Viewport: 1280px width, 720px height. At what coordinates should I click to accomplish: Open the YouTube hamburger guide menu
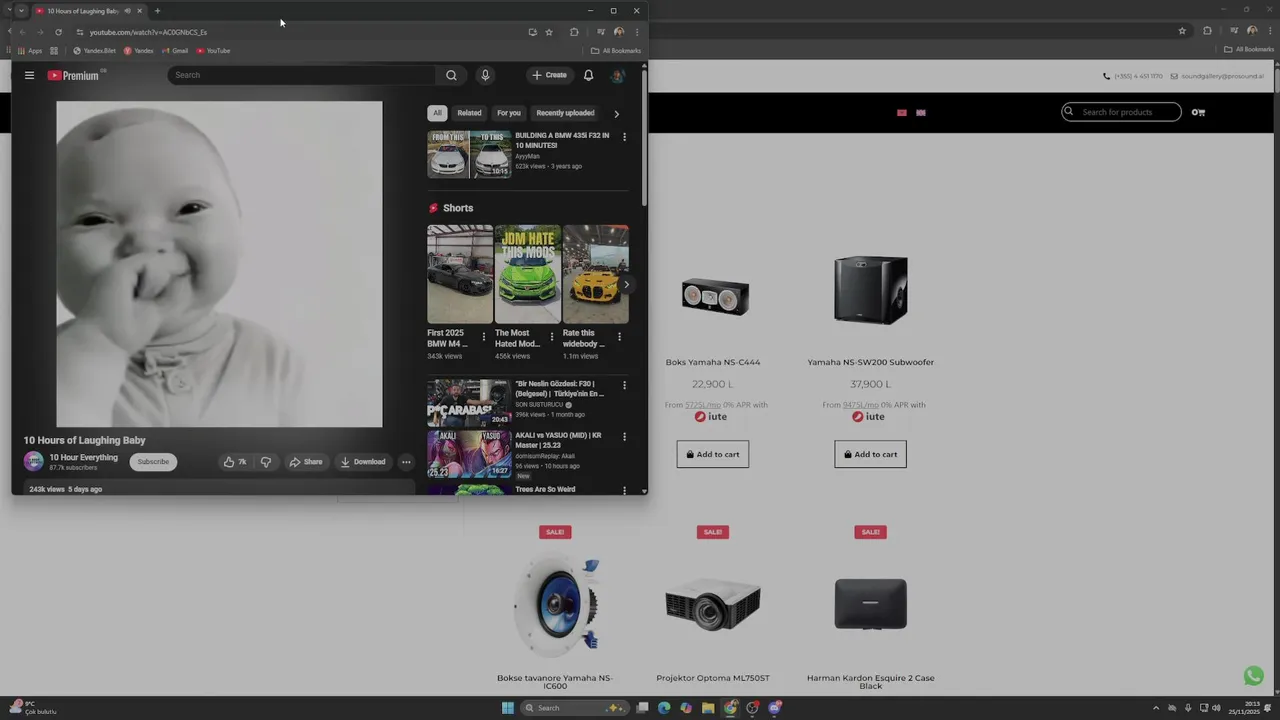pyautogui.click(x=29, y=75)
